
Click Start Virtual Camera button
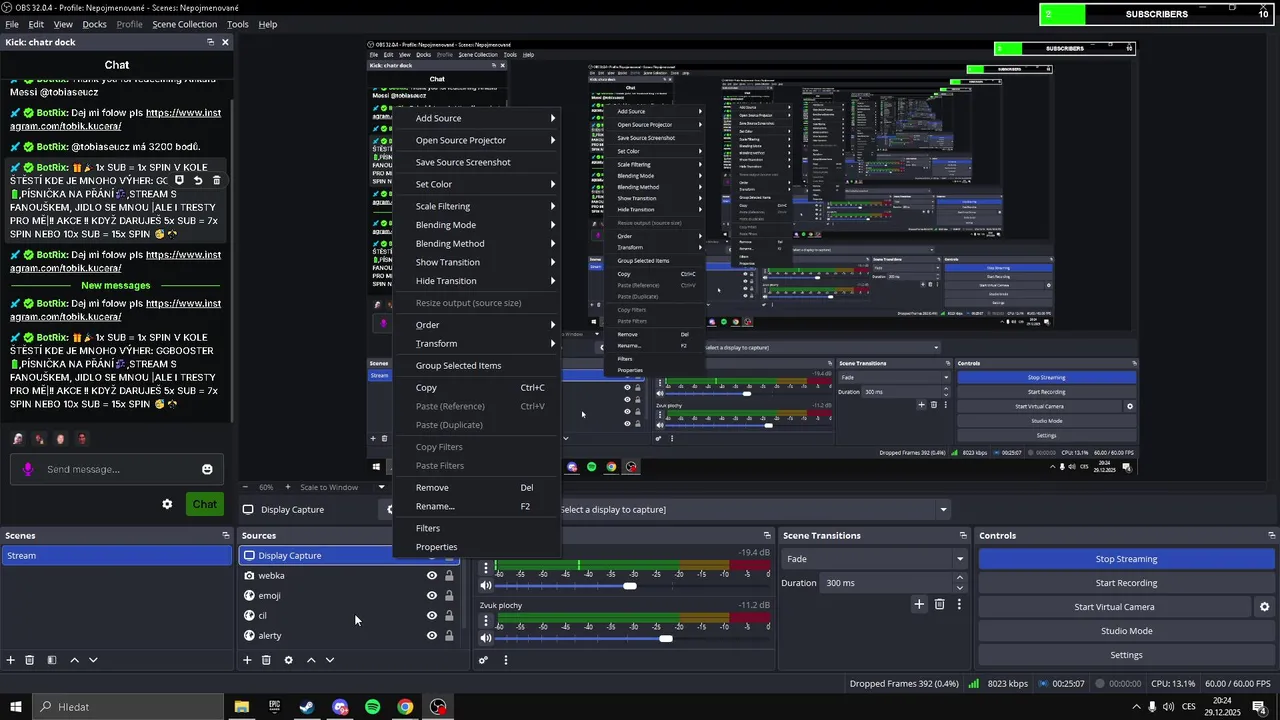[1114, 607]
